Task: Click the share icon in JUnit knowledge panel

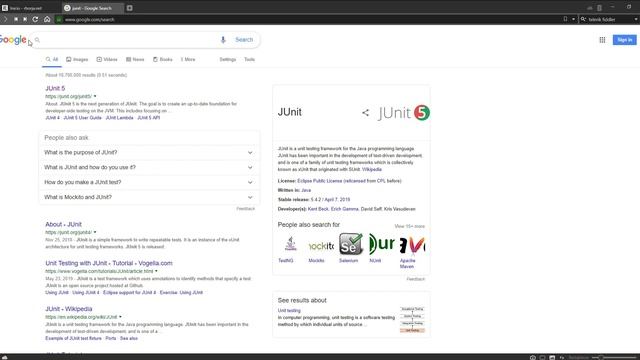Action: click(x=365, y=113)
